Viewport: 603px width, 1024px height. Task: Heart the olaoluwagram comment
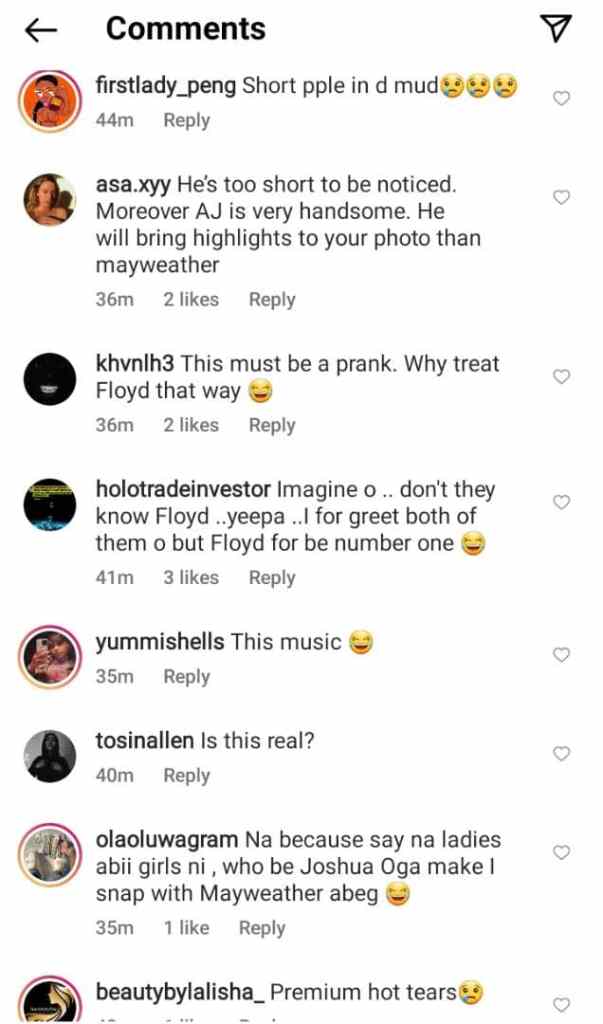click(561, 852)
